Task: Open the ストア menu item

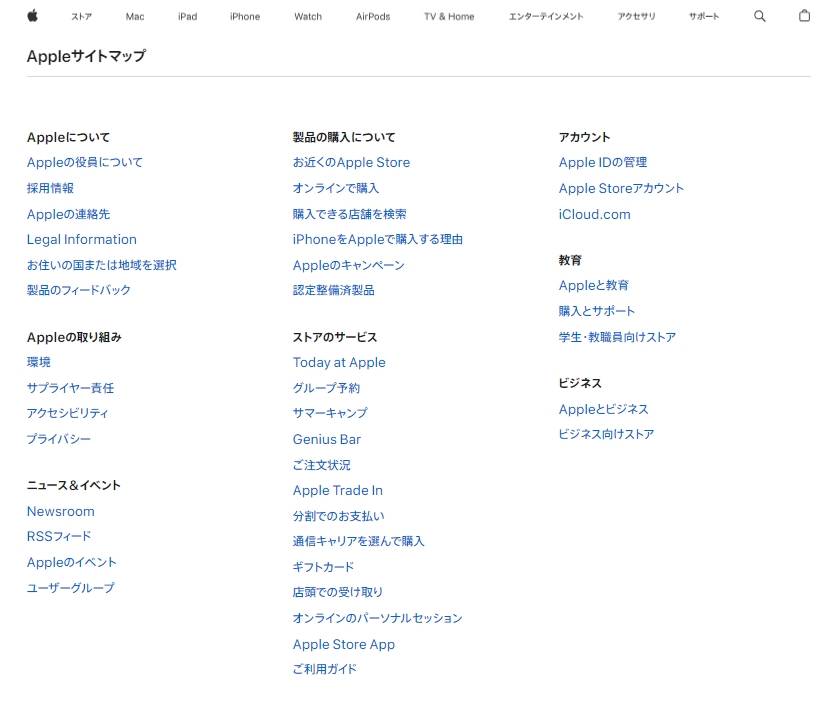Action: (81, 17)
